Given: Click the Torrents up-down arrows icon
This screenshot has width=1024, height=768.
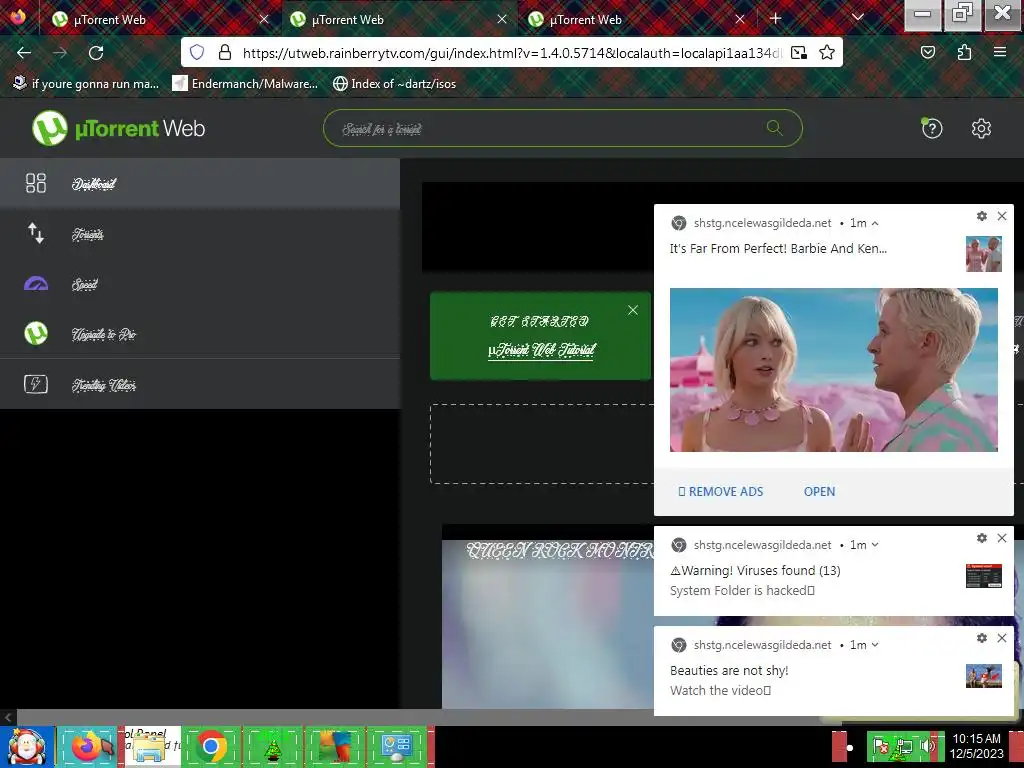Looking at the screenshot, I should pos(36,233).
